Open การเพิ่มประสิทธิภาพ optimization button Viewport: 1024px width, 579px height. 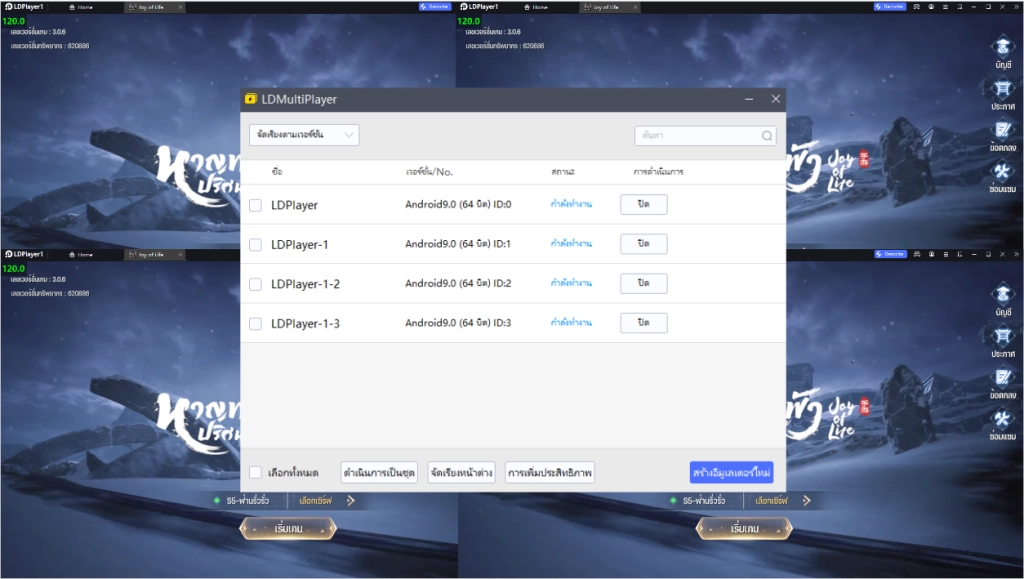(x=550, y=472)
